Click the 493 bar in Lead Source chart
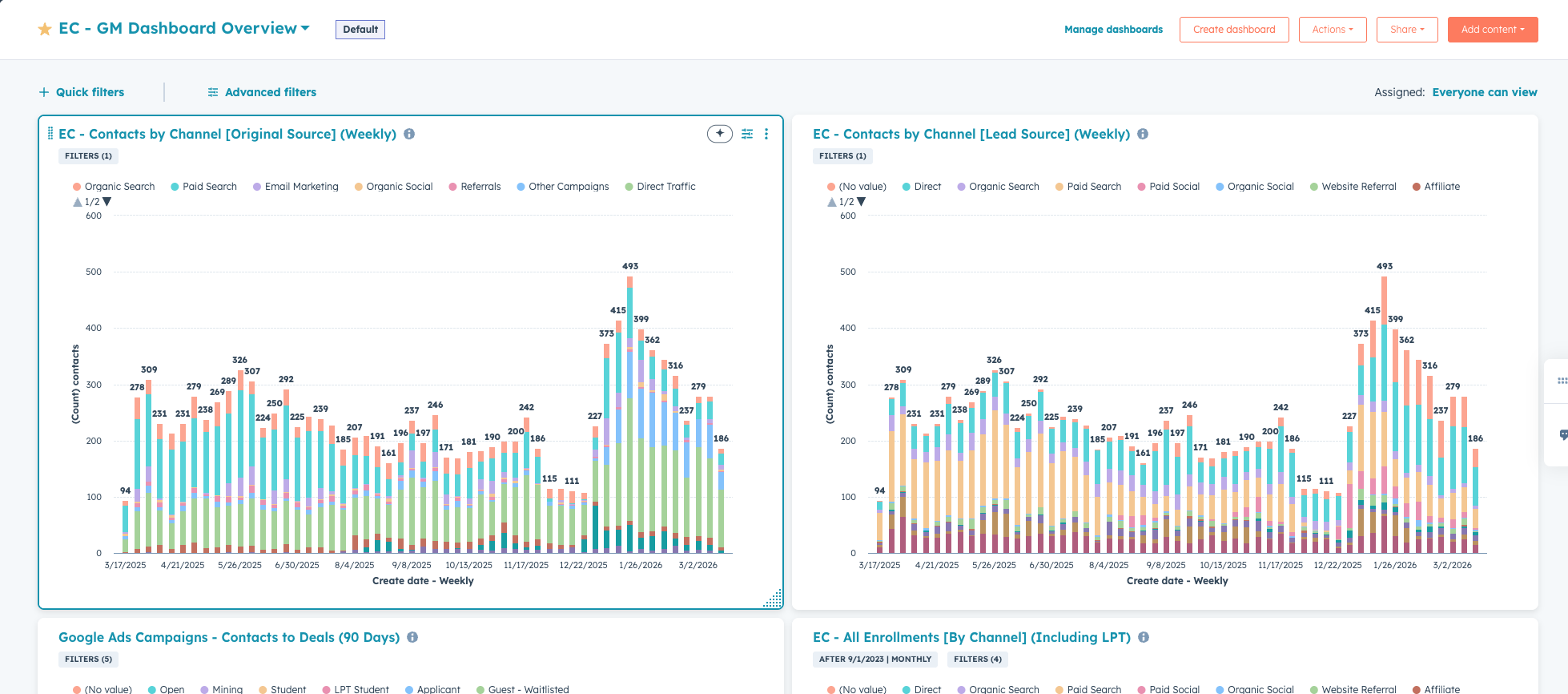The width and height of the screenshot is (1568, 694). (1385, 414)
